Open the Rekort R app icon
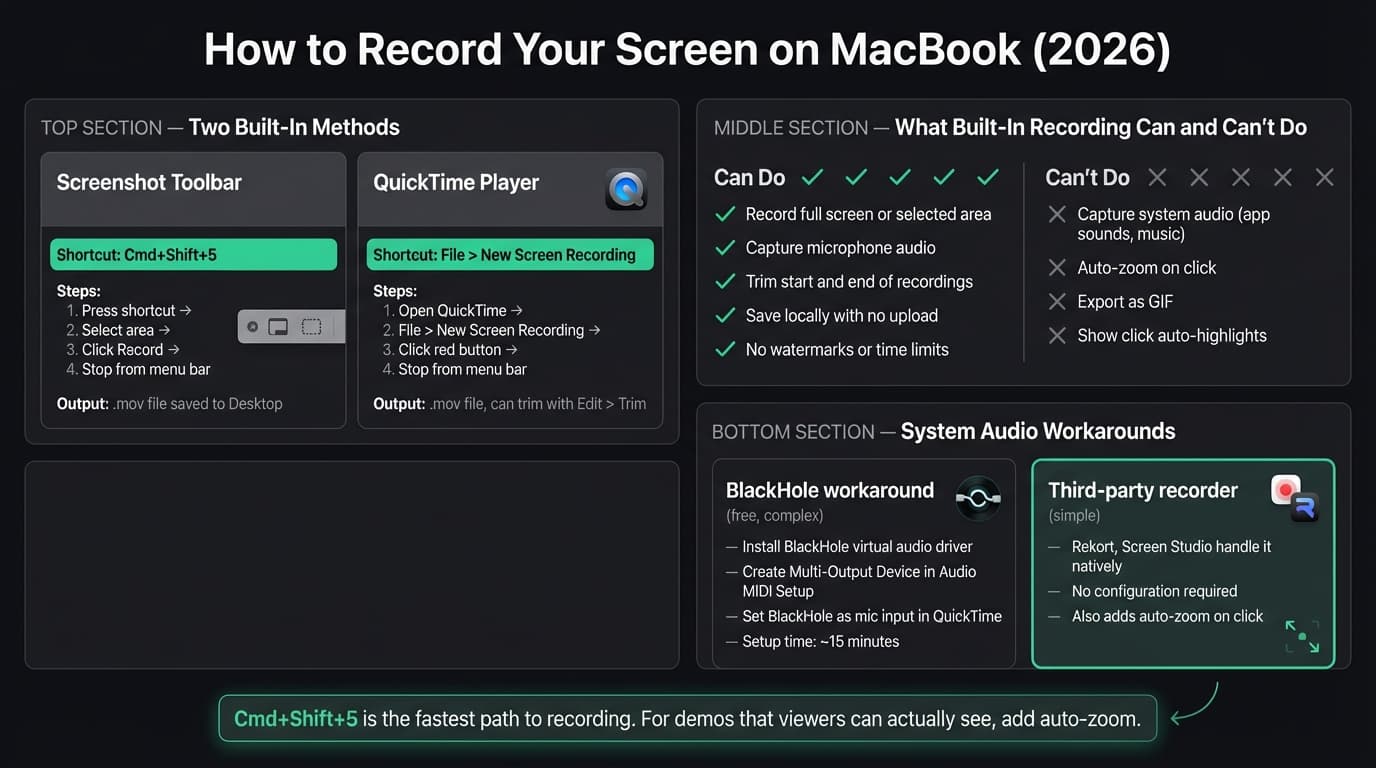This screenshot has height=768, width=1376. (1306, 505)
